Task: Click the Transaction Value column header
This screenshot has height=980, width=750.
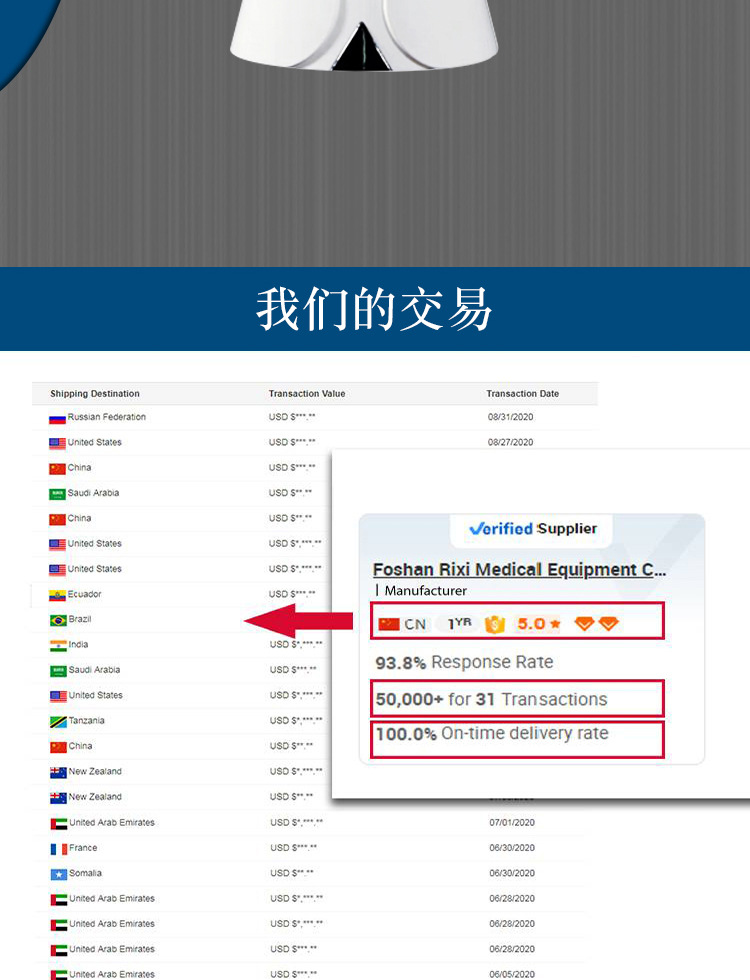Action: (307, 394)
